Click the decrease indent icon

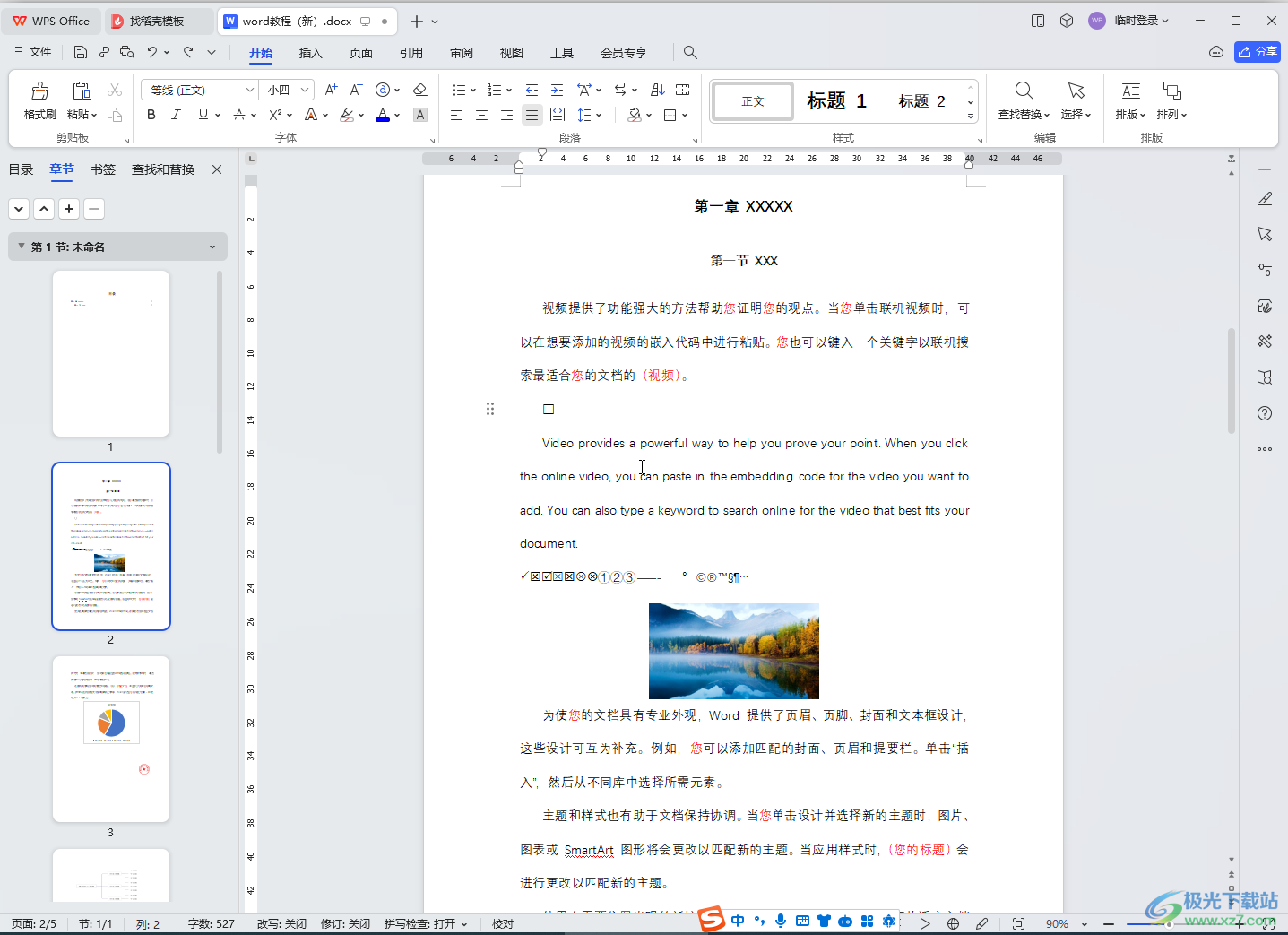(x=532, y=90)
